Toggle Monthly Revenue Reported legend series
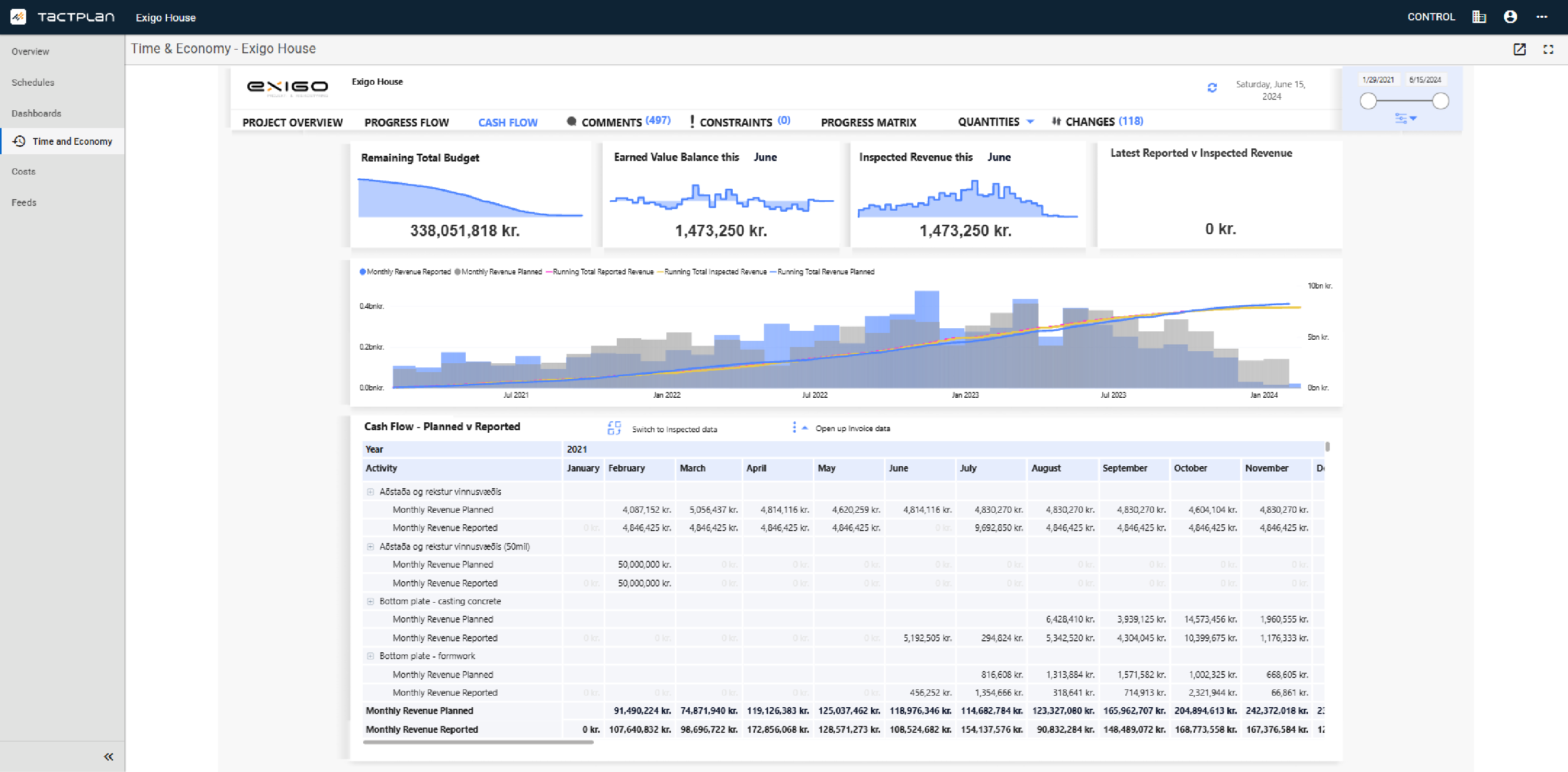1568x772 pixels. (406, 272)
